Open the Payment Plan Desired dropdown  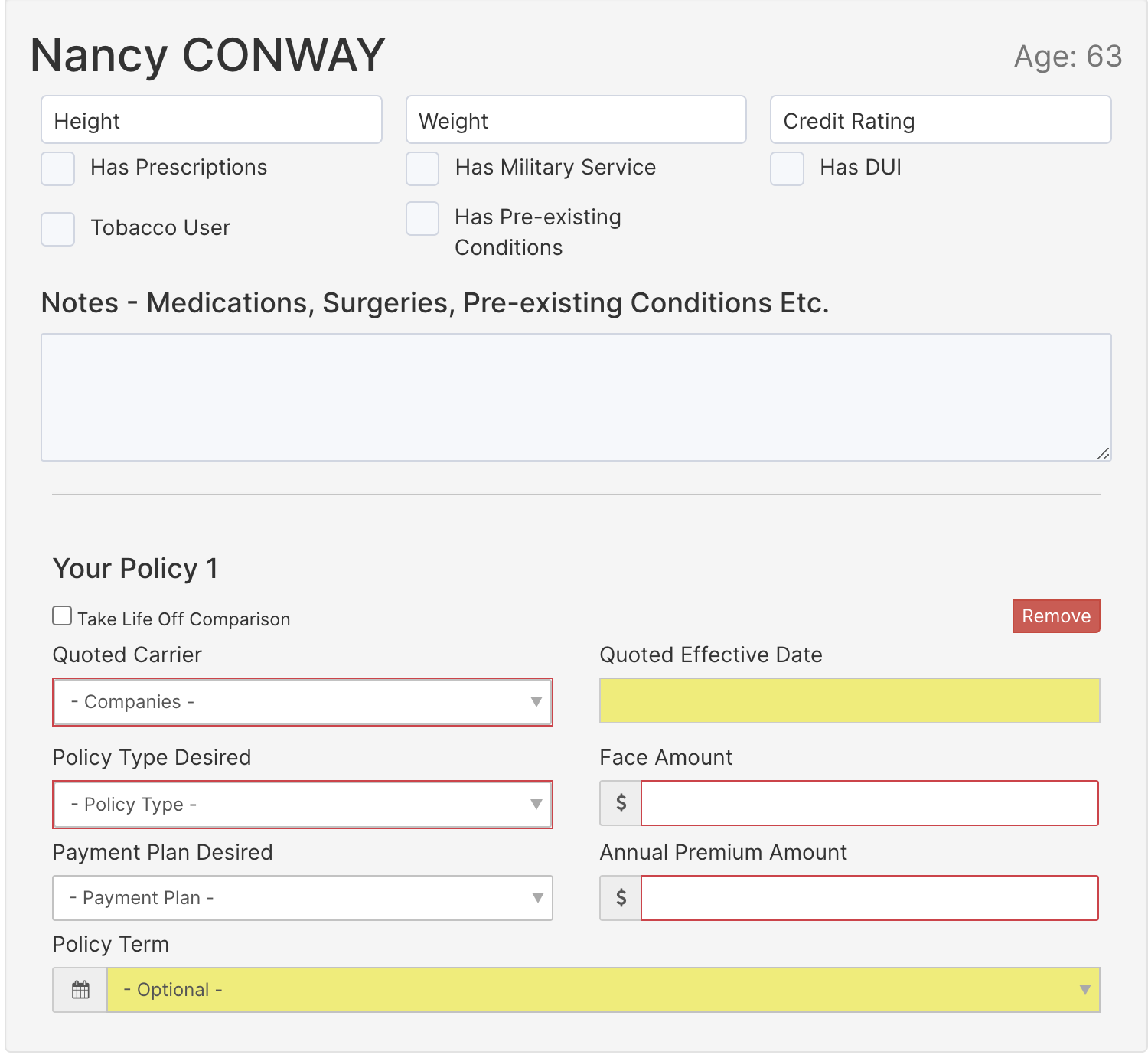[x=302, y=898]
